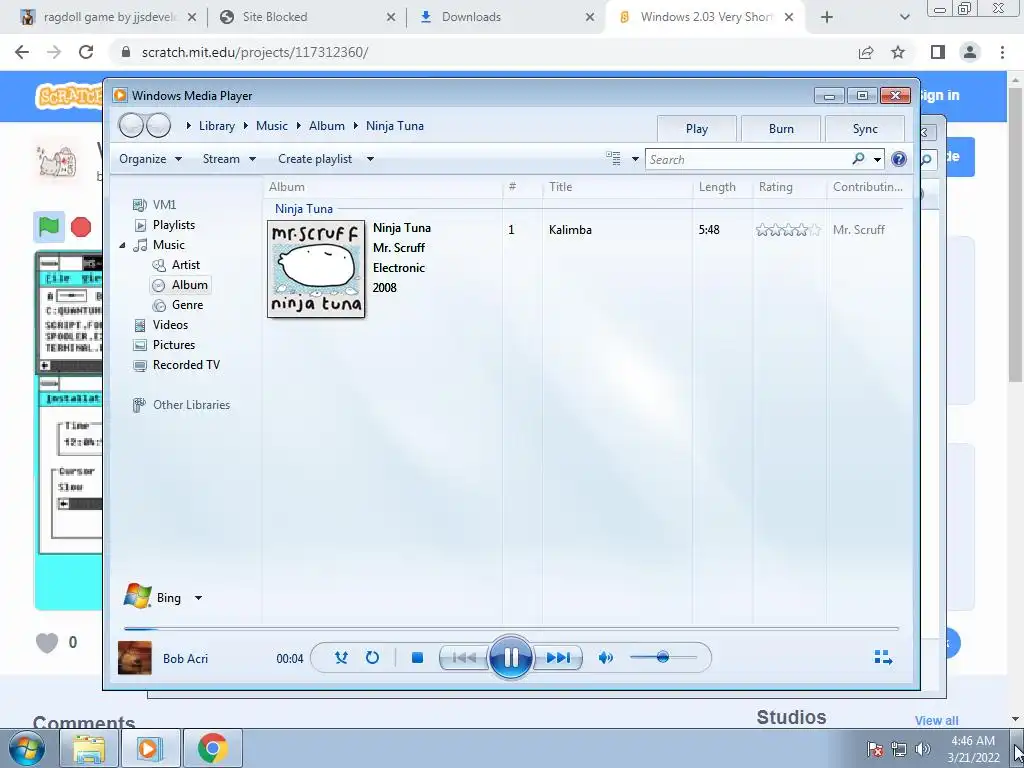The image size is (1024, 768).
Task: Click the search magnifier icon
Action: pyautogui.click(x=858, y=159)
